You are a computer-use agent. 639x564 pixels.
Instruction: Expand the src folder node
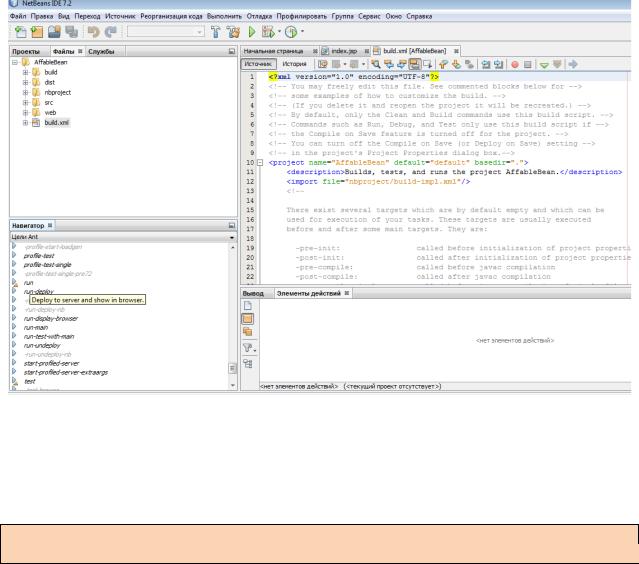[x=25, y=103]
